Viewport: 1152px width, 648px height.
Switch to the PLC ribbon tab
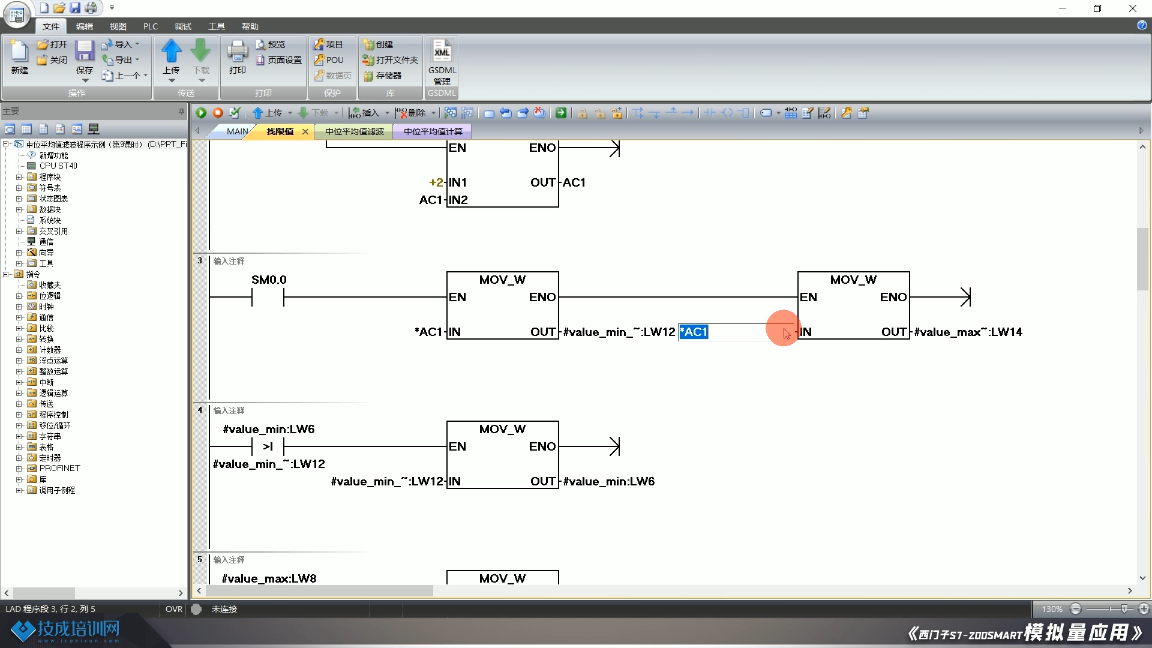point(151,26)
